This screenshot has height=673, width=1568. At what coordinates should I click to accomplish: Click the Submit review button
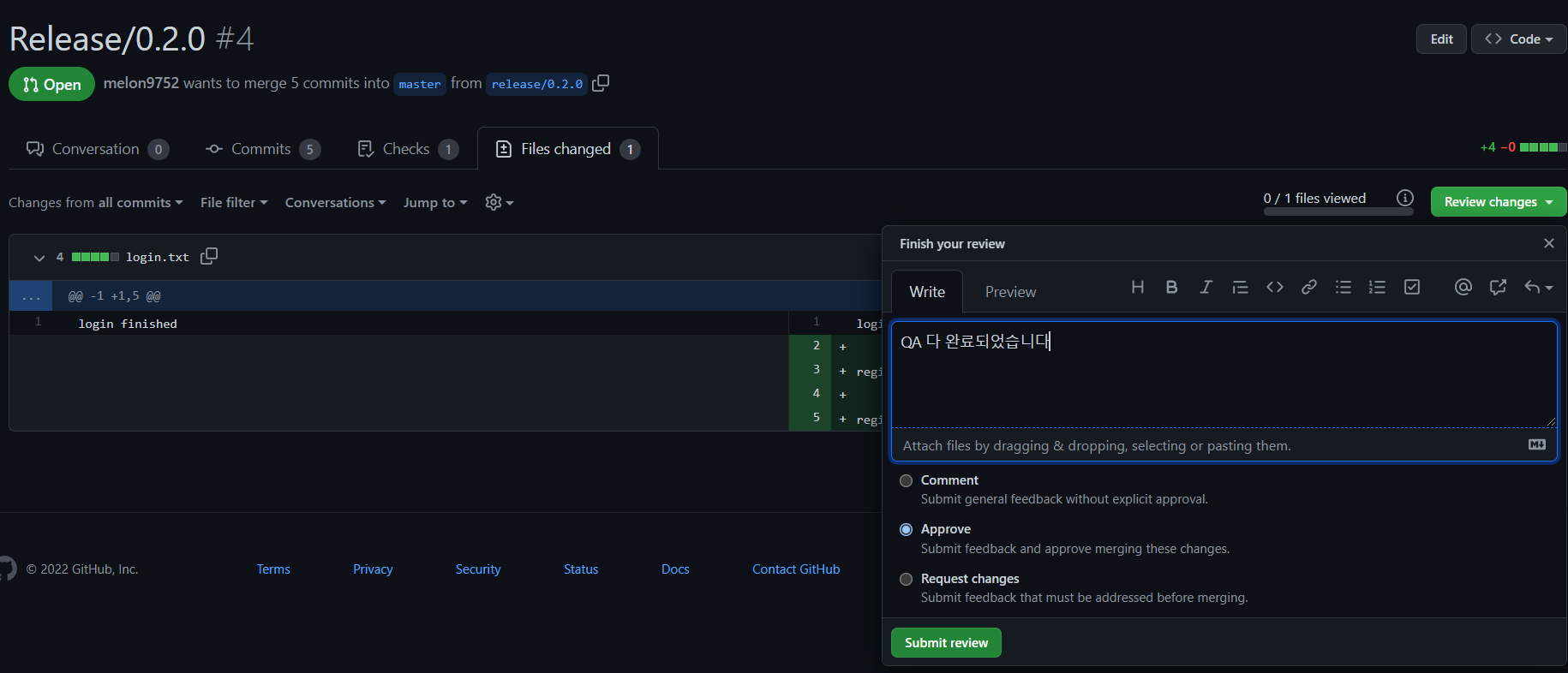click(946, 643)
